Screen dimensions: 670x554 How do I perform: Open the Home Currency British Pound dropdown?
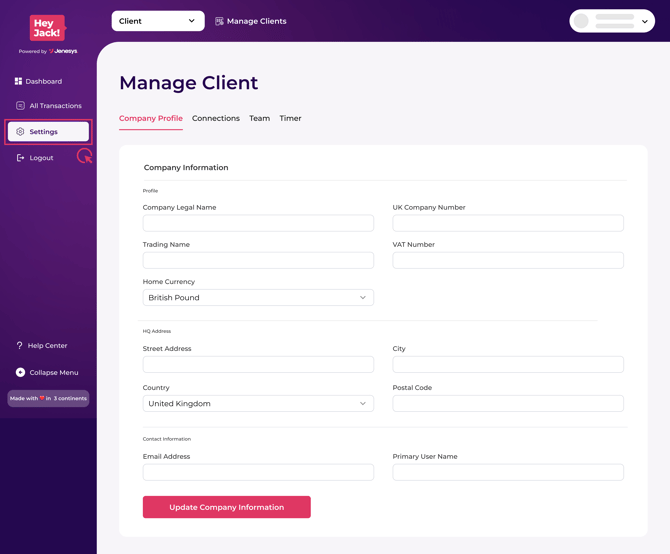coord(258,297)
